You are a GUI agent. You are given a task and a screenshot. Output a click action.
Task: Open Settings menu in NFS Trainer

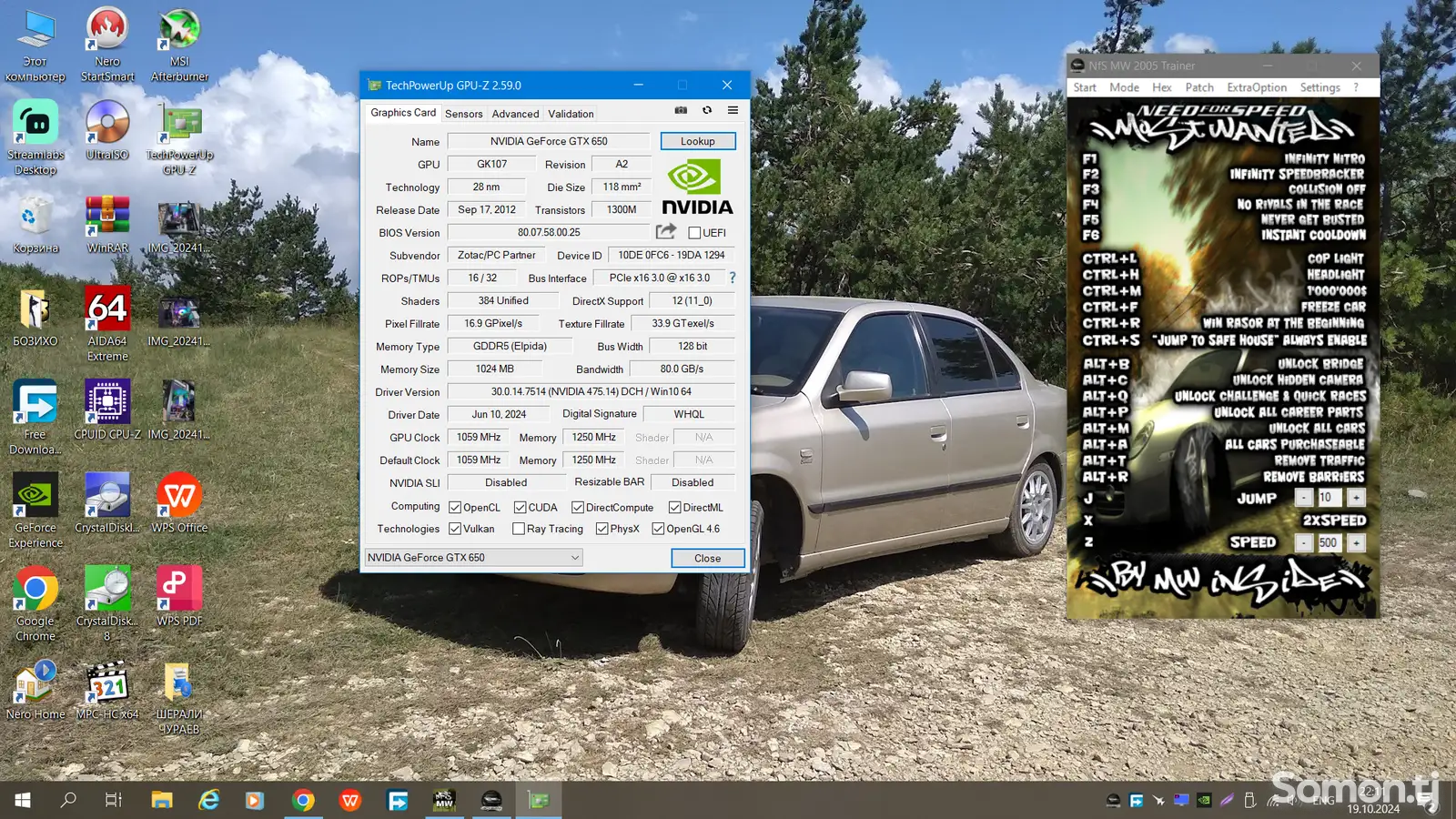(x=1319, y=87)
